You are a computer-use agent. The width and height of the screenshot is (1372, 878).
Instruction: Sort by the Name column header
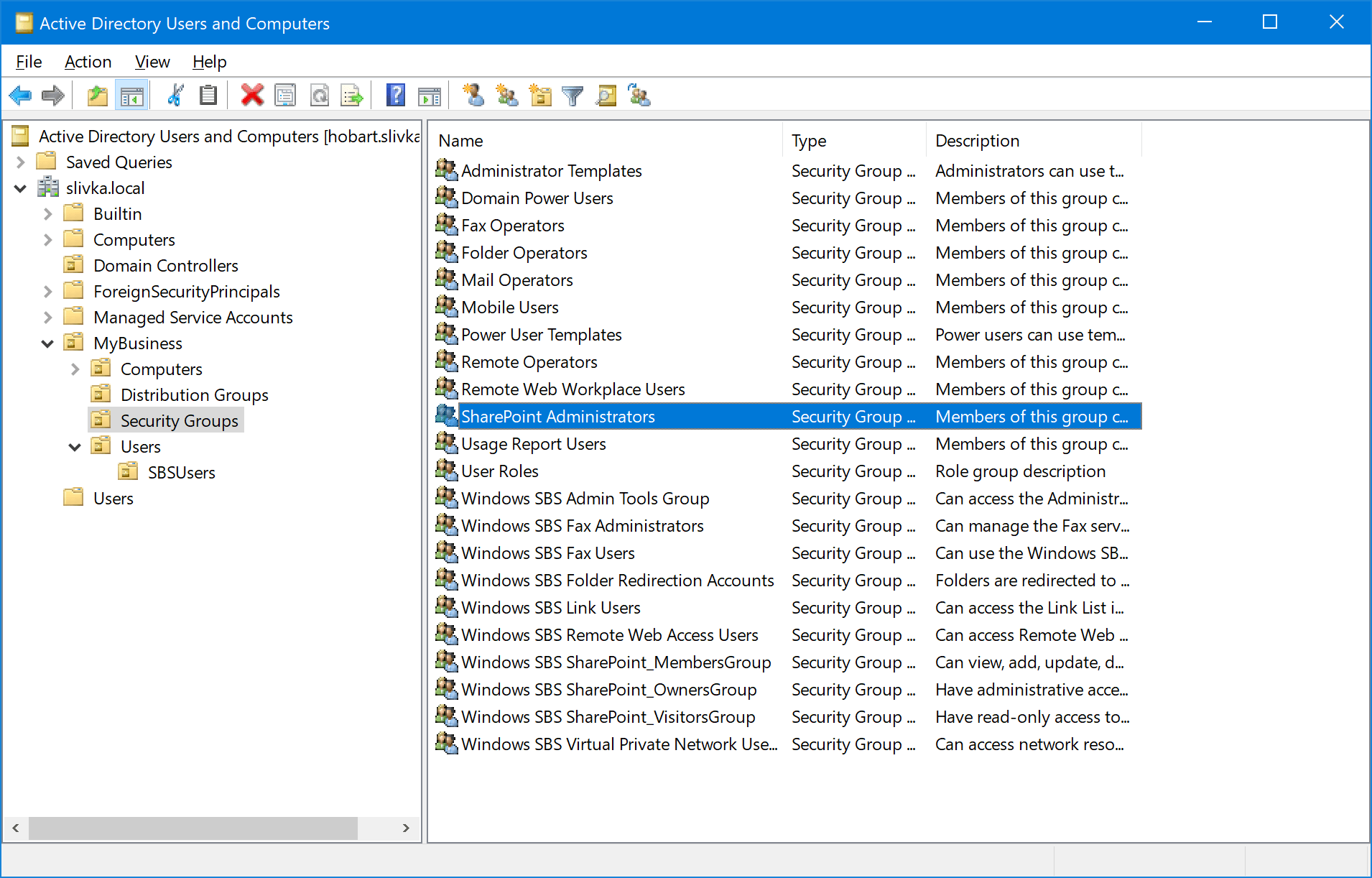(x=606, y=141)
